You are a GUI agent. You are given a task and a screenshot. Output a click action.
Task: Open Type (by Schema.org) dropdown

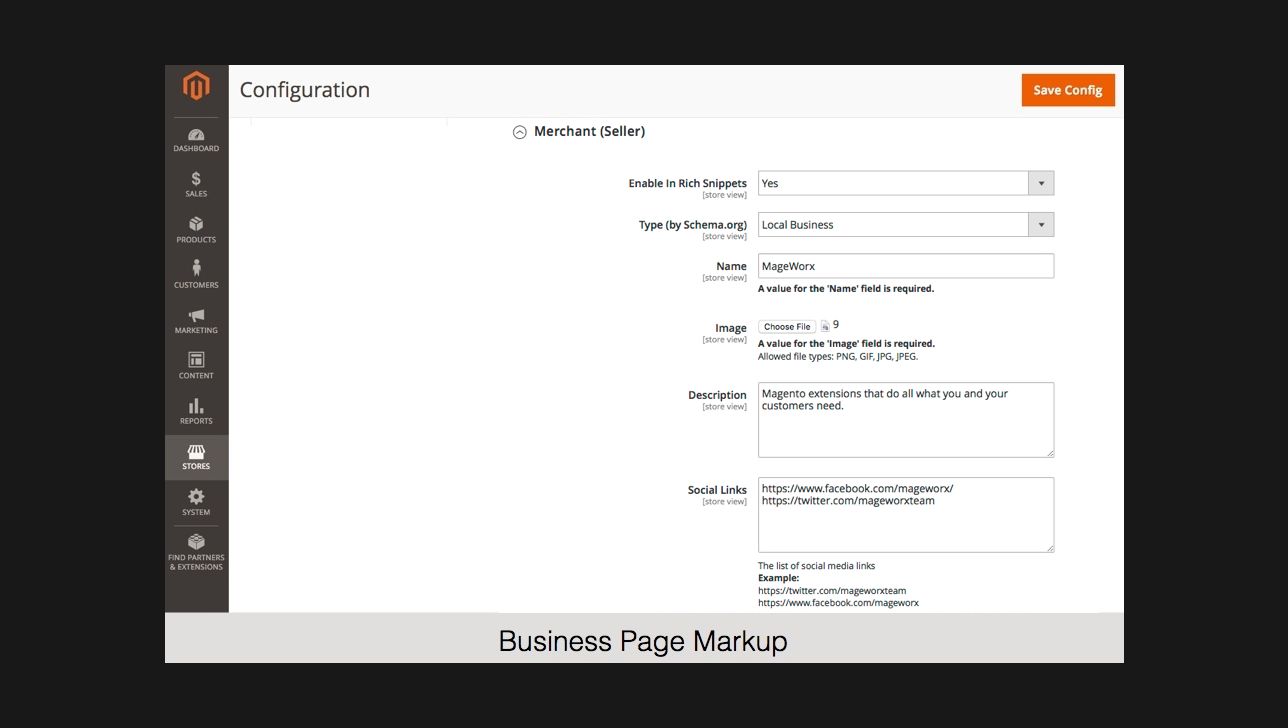(905, 225)
